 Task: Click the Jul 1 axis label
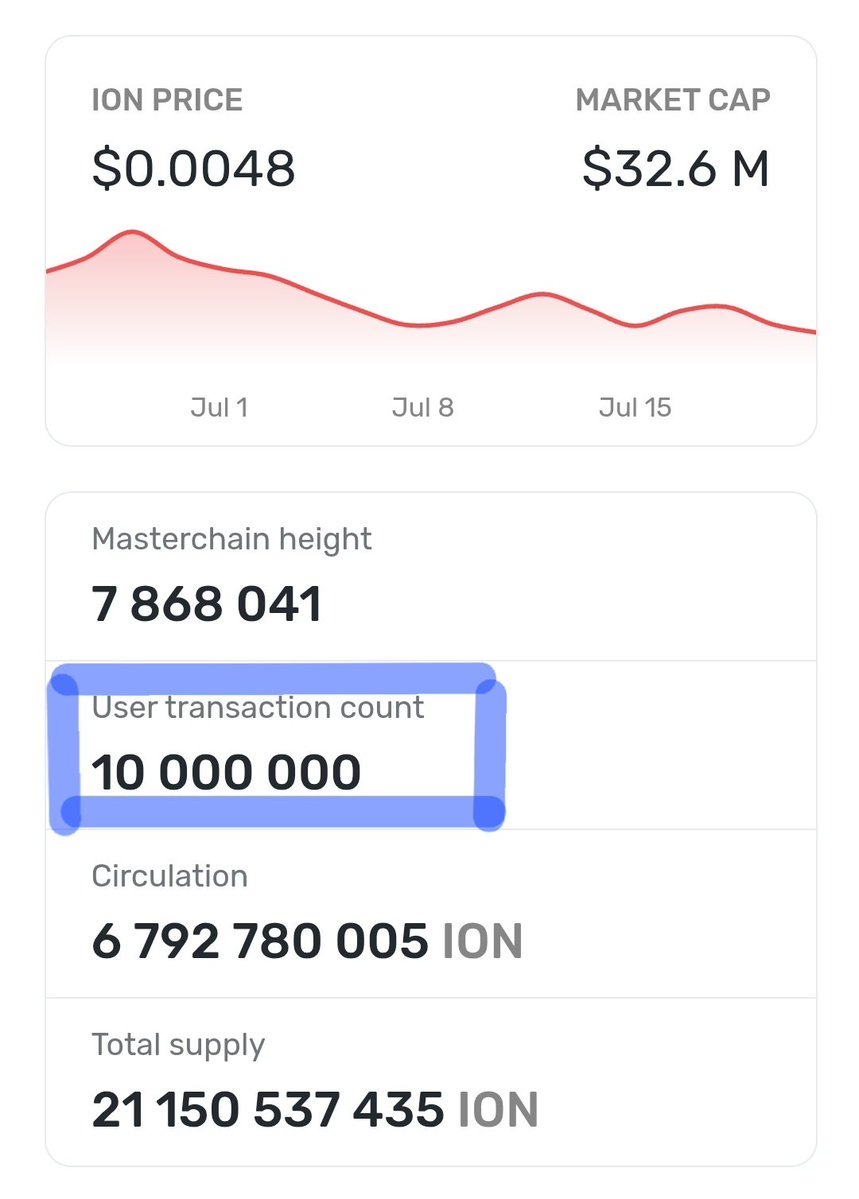tap(220, 408)
